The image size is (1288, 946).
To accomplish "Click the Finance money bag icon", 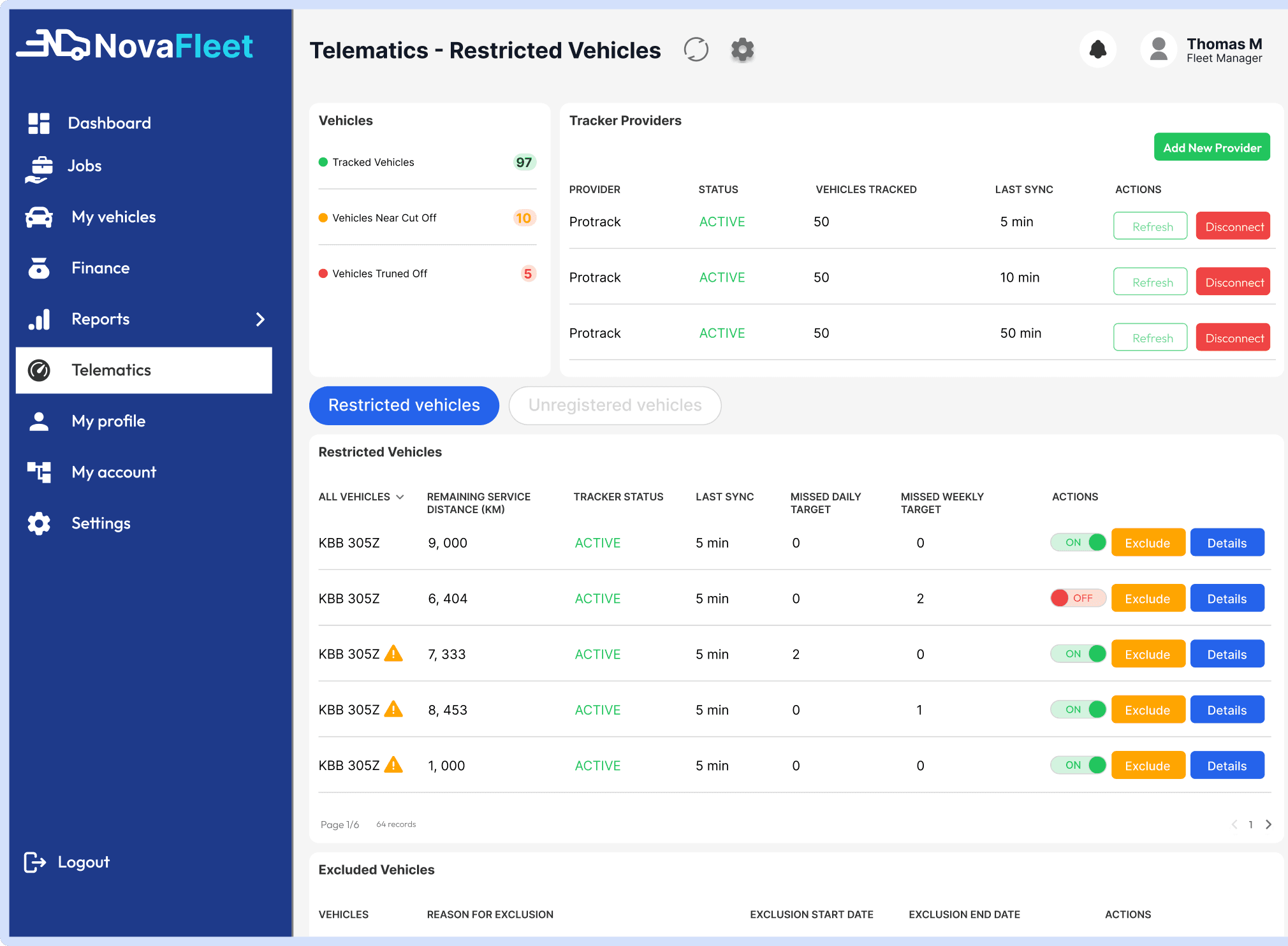I will click(39, 268).
